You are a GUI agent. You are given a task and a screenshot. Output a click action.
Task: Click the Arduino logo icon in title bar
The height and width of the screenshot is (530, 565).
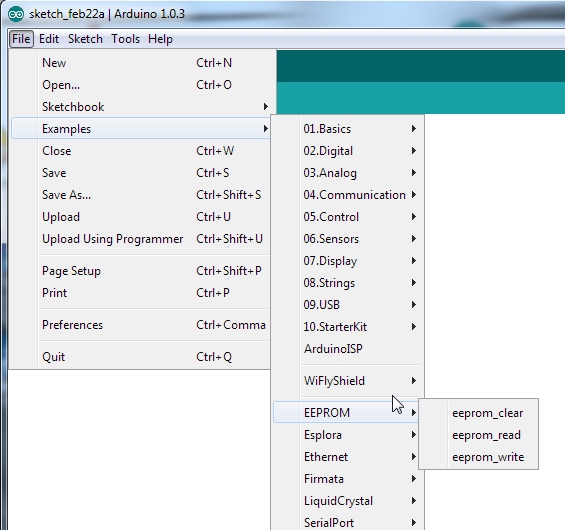click(16, 14)
